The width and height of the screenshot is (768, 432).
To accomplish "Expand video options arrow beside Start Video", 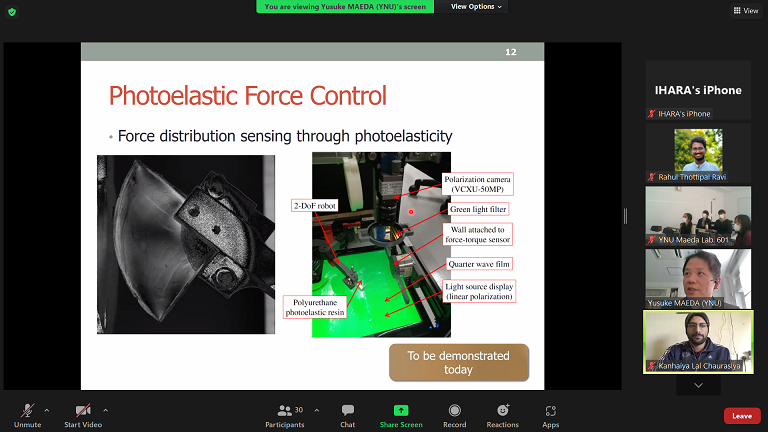I will [x=105, y=410].
